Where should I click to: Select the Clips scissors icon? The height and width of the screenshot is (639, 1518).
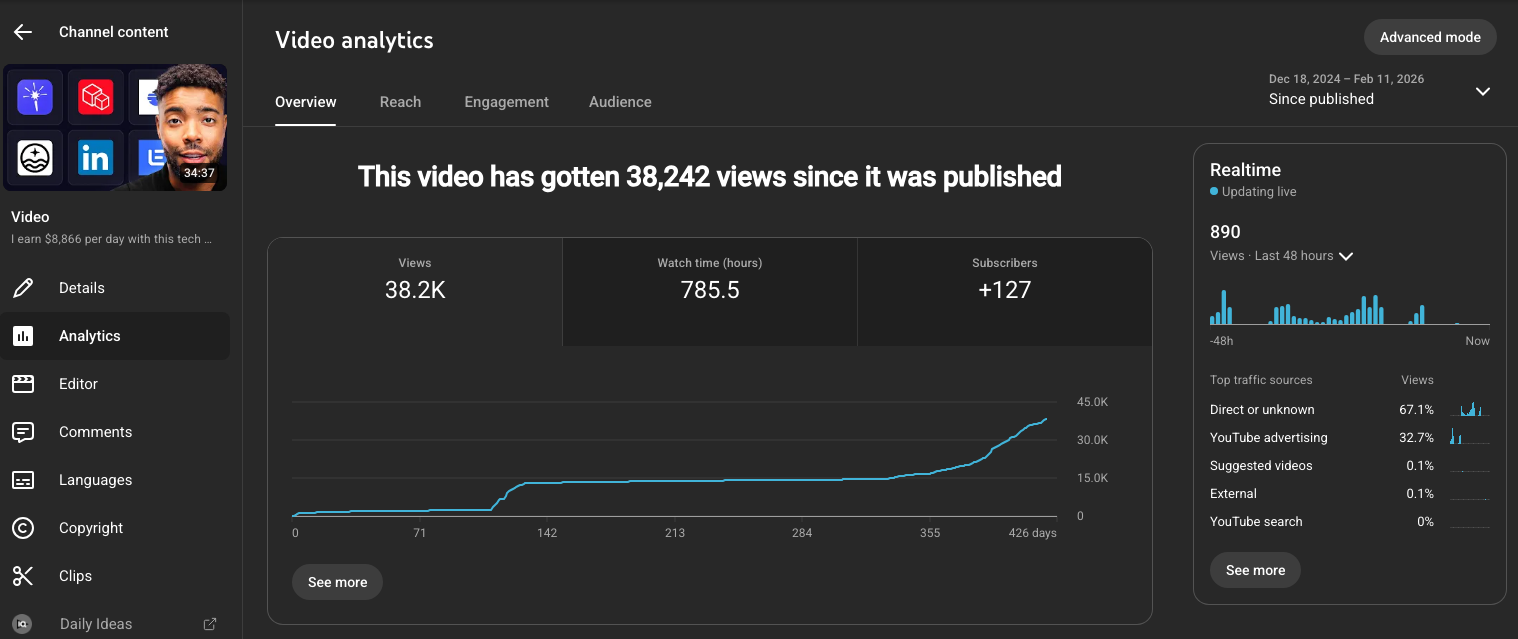click(x=22, y=576)
